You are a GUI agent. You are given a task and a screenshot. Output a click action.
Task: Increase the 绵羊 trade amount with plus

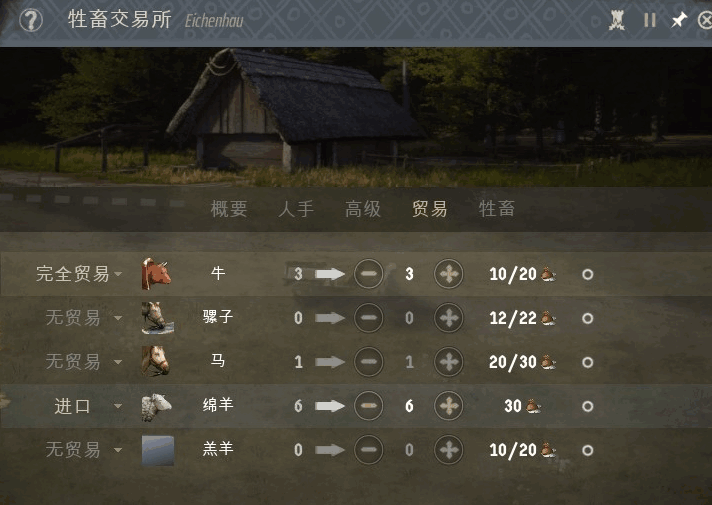(449, 406)
